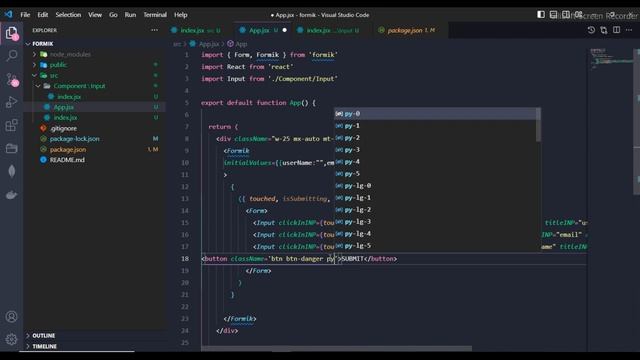Screen dimensions: 640x360
Task: Split the editor to the right
Action: (x=616, y=30)
